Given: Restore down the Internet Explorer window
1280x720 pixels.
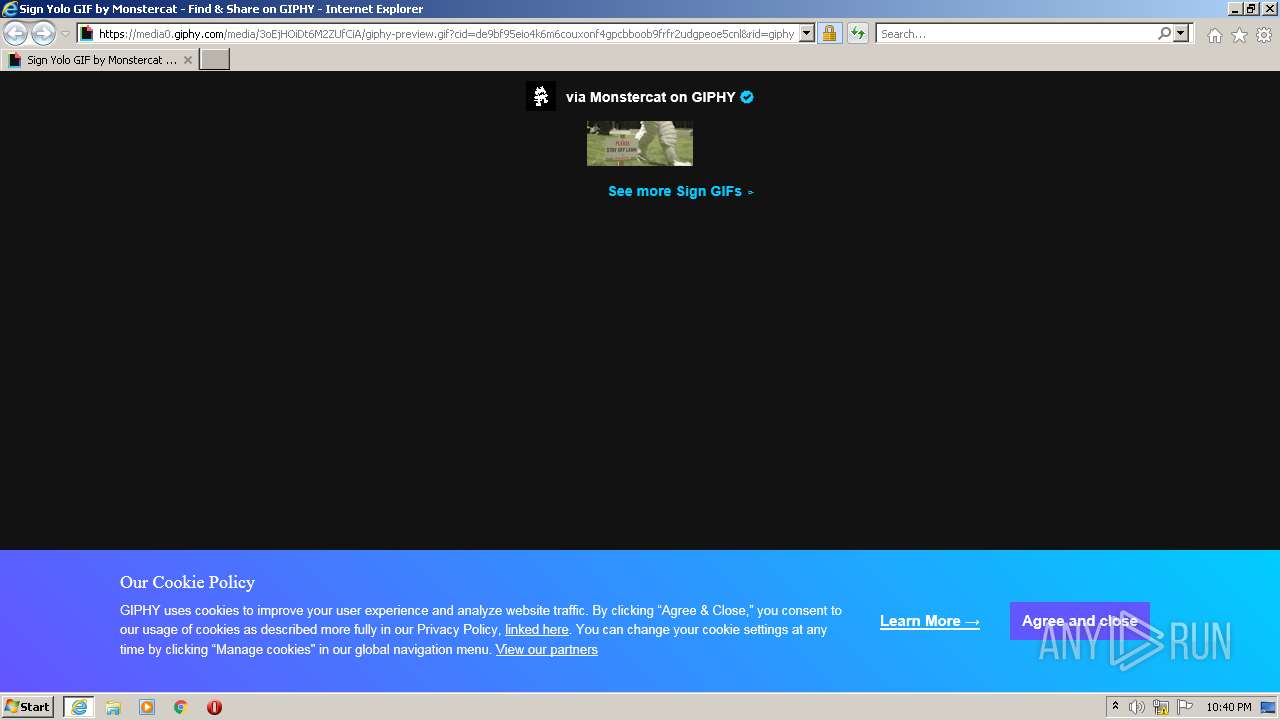Looking at the screenshot, I should click(1251, 9).
